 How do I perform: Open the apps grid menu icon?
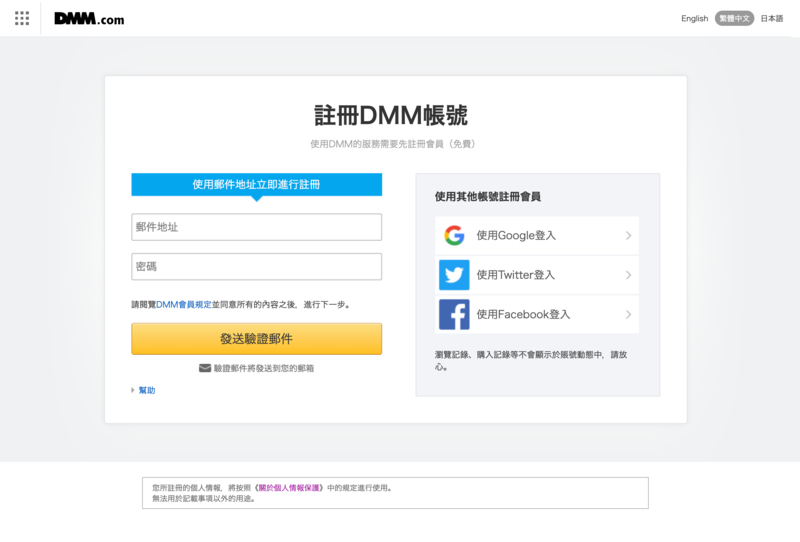pos(22,18)
